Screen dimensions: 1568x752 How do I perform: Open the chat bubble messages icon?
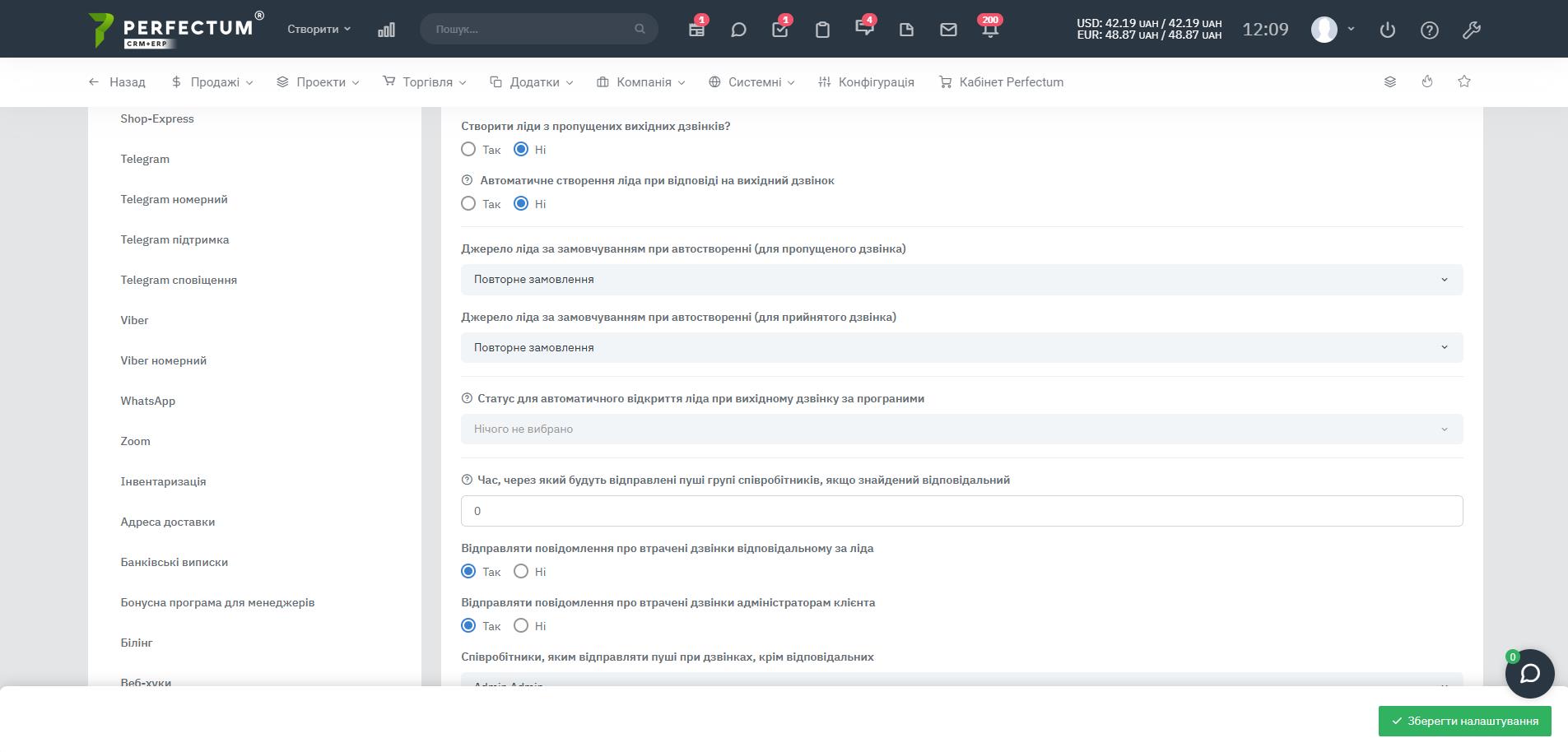tap(738, 30)
